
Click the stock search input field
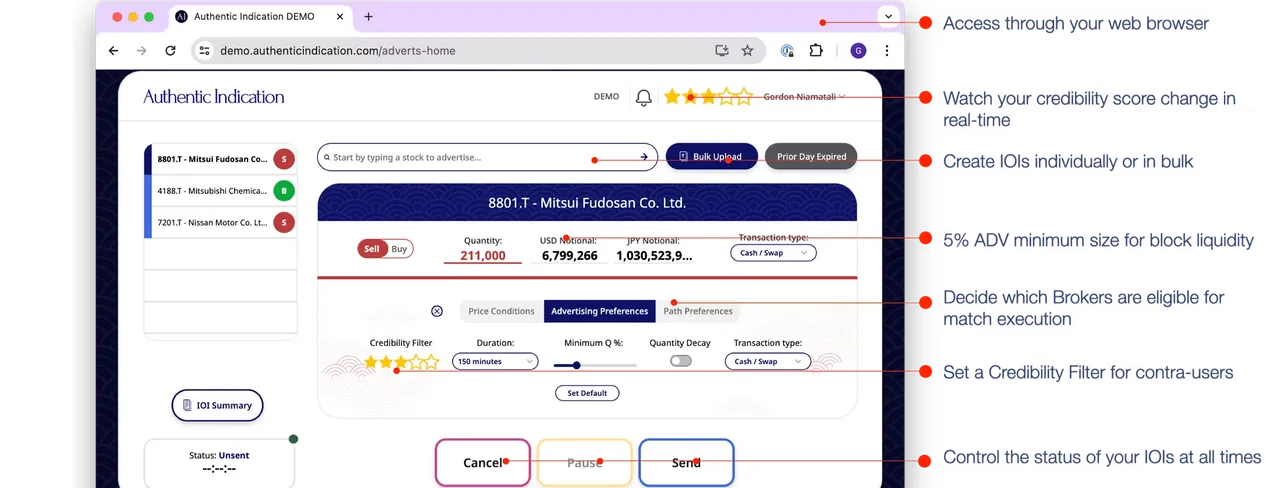point(487,157)
